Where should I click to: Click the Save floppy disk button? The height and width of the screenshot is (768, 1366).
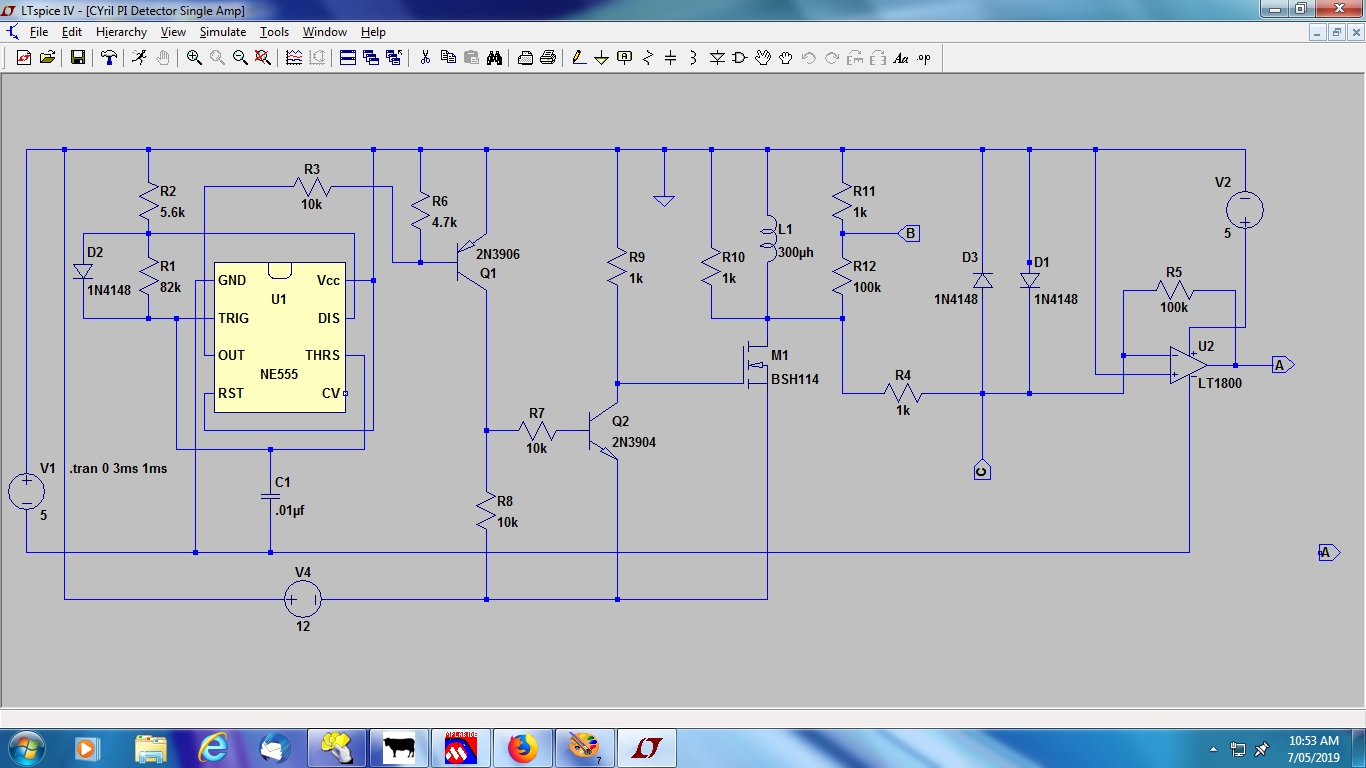[x=77, y=58]
